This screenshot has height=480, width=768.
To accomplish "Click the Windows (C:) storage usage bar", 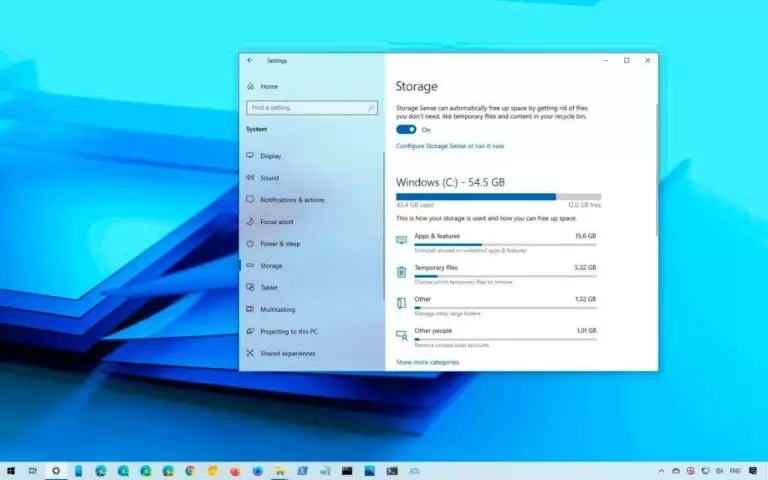I will pyautogui.click(x=498, y=197).
